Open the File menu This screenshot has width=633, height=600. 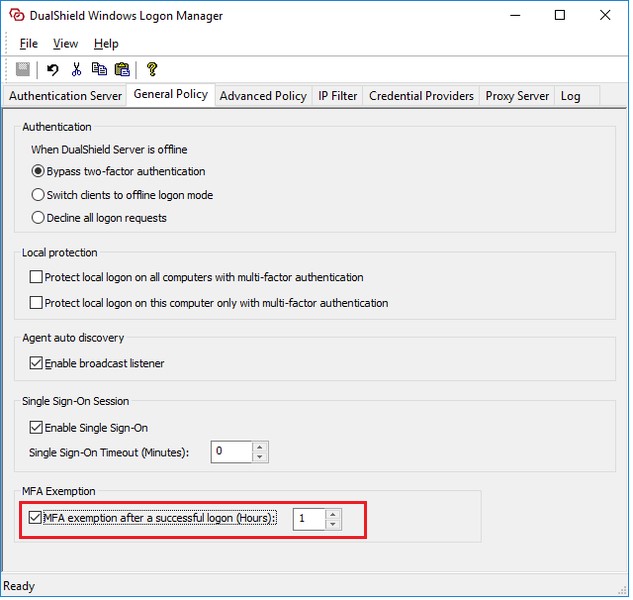tap(29, 44)
